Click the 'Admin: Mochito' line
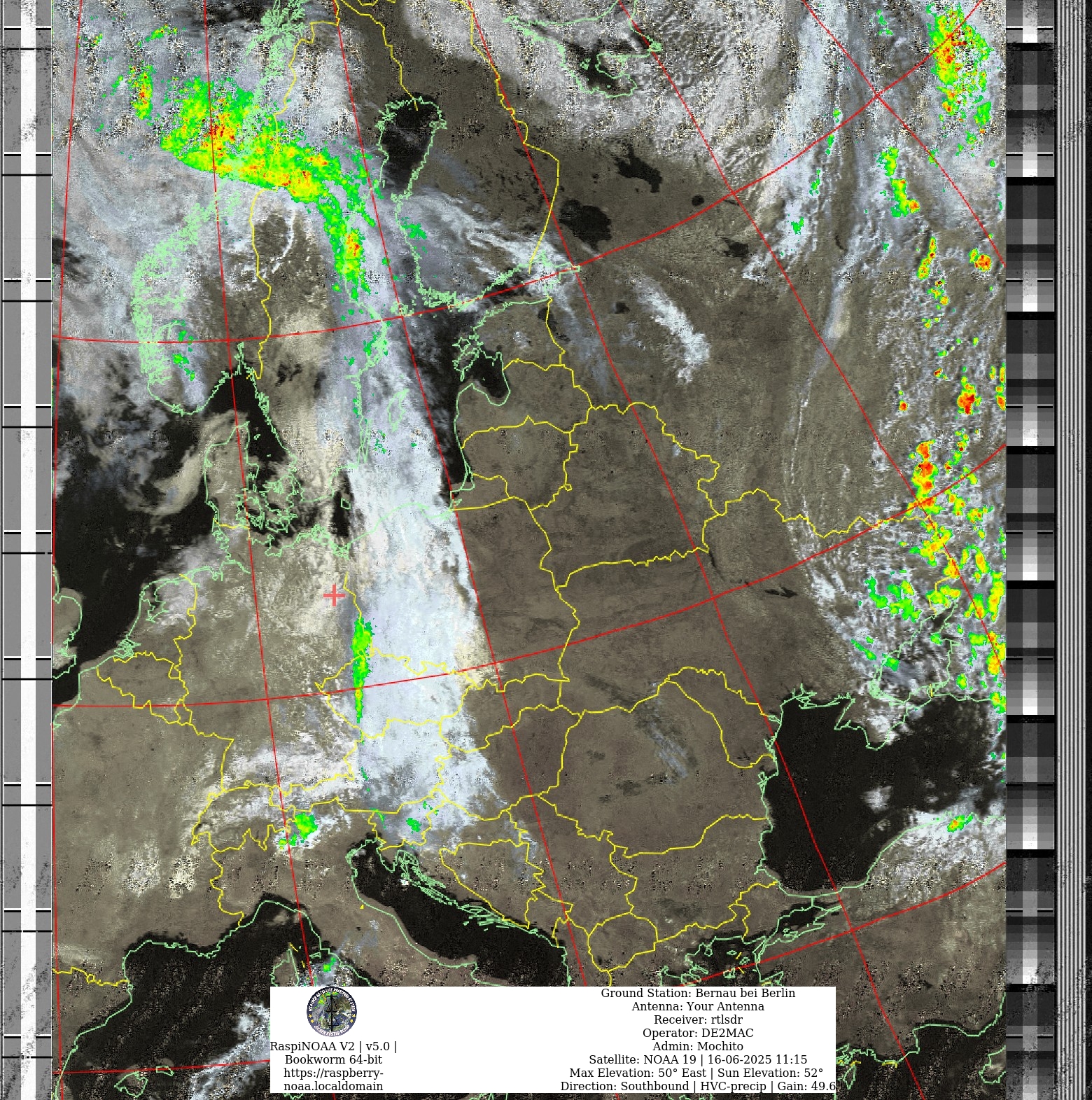Viewport: 1092px width, 1100px height. 698,1046
